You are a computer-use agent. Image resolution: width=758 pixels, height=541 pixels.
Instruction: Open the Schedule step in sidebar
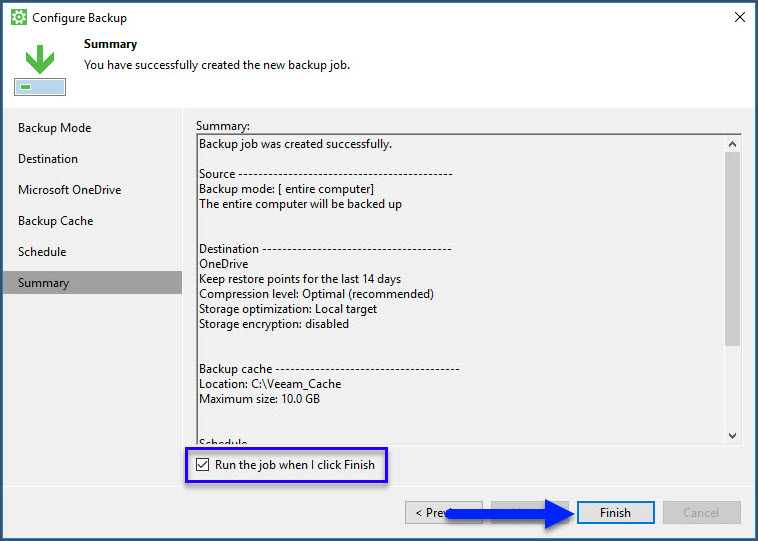click(42, 252)
